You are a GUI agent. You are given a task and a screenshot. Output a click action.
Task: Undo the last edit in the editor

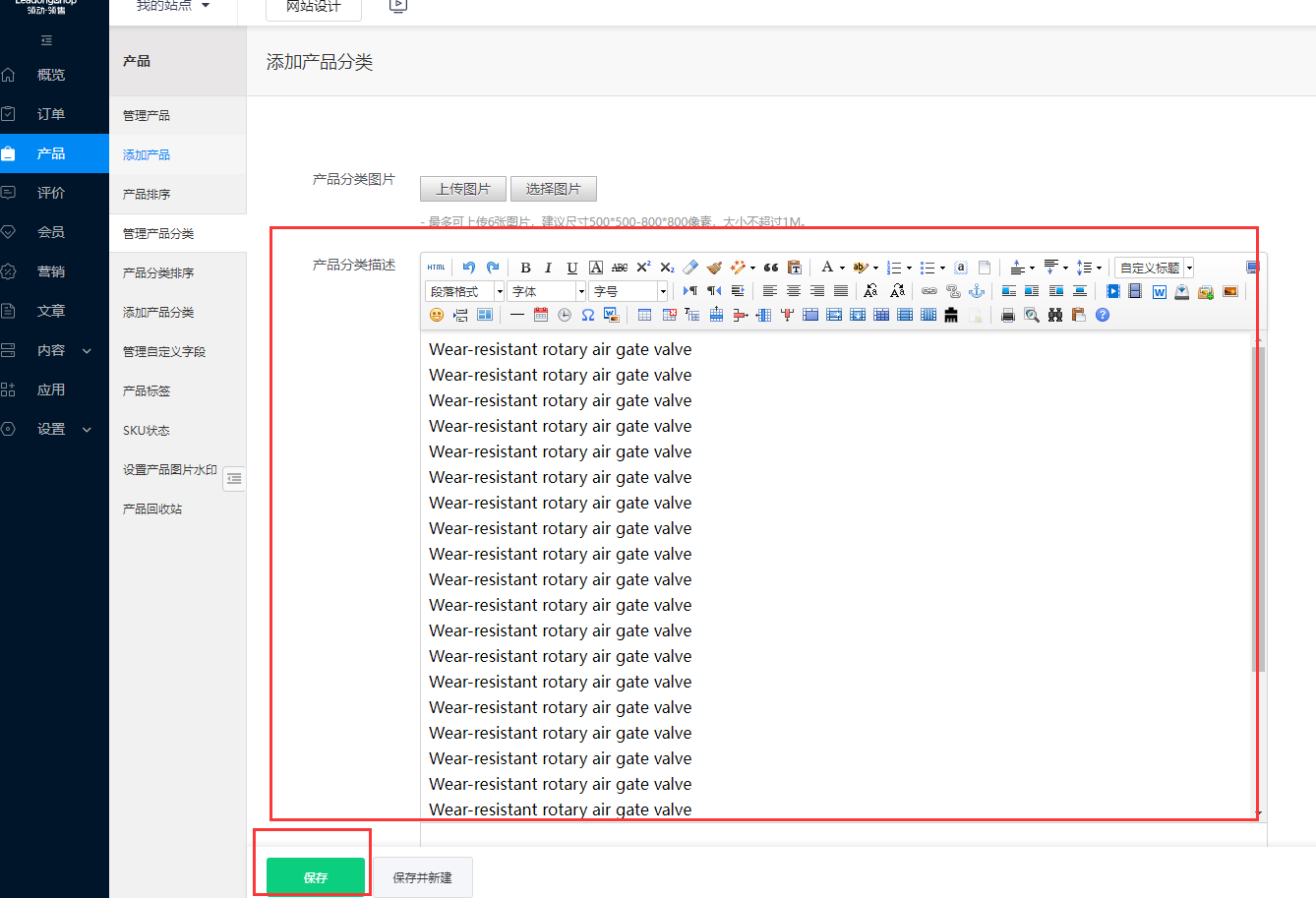[469, 268]
